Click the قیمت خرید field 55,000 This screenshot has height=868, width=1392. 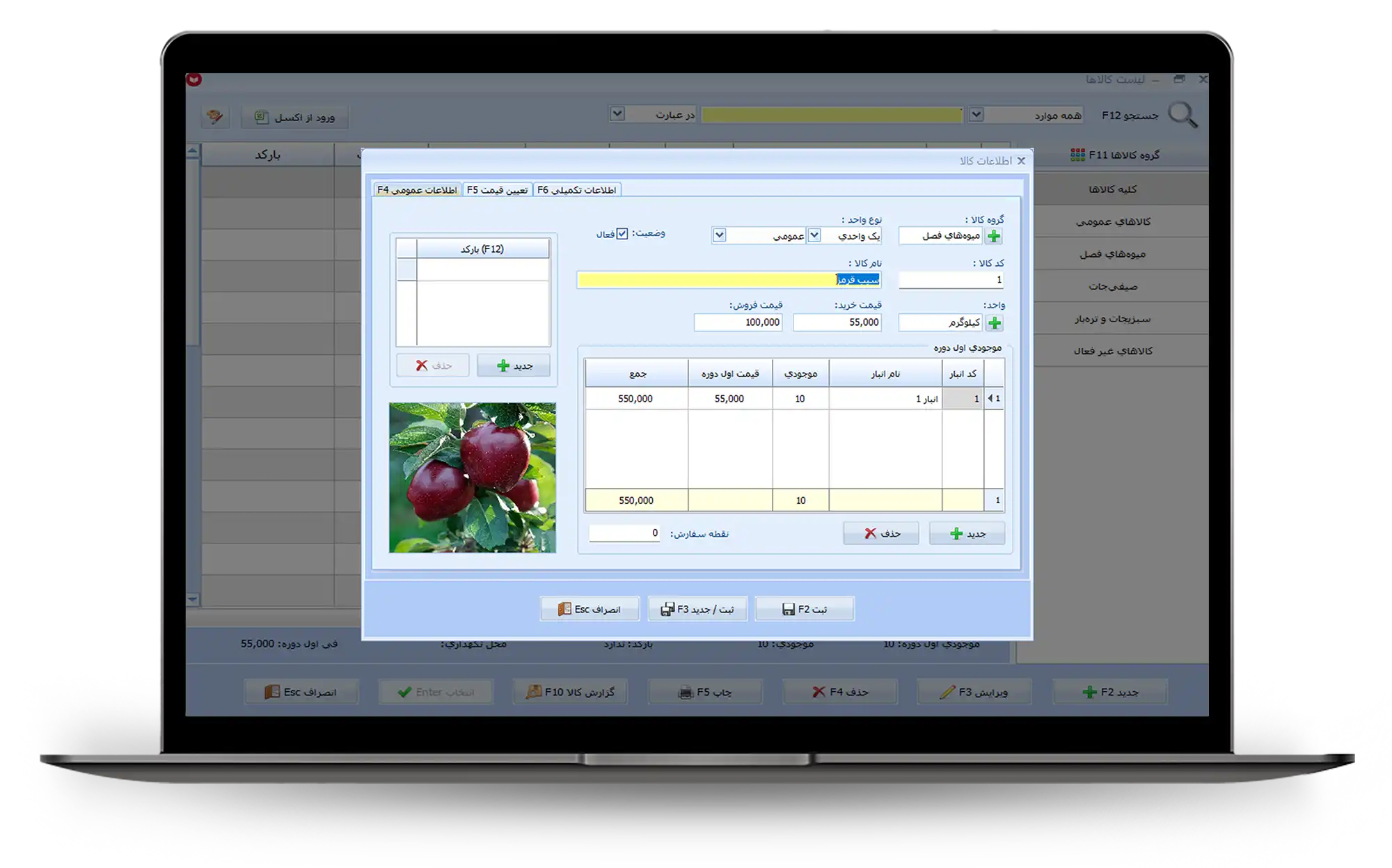[837, 322]
